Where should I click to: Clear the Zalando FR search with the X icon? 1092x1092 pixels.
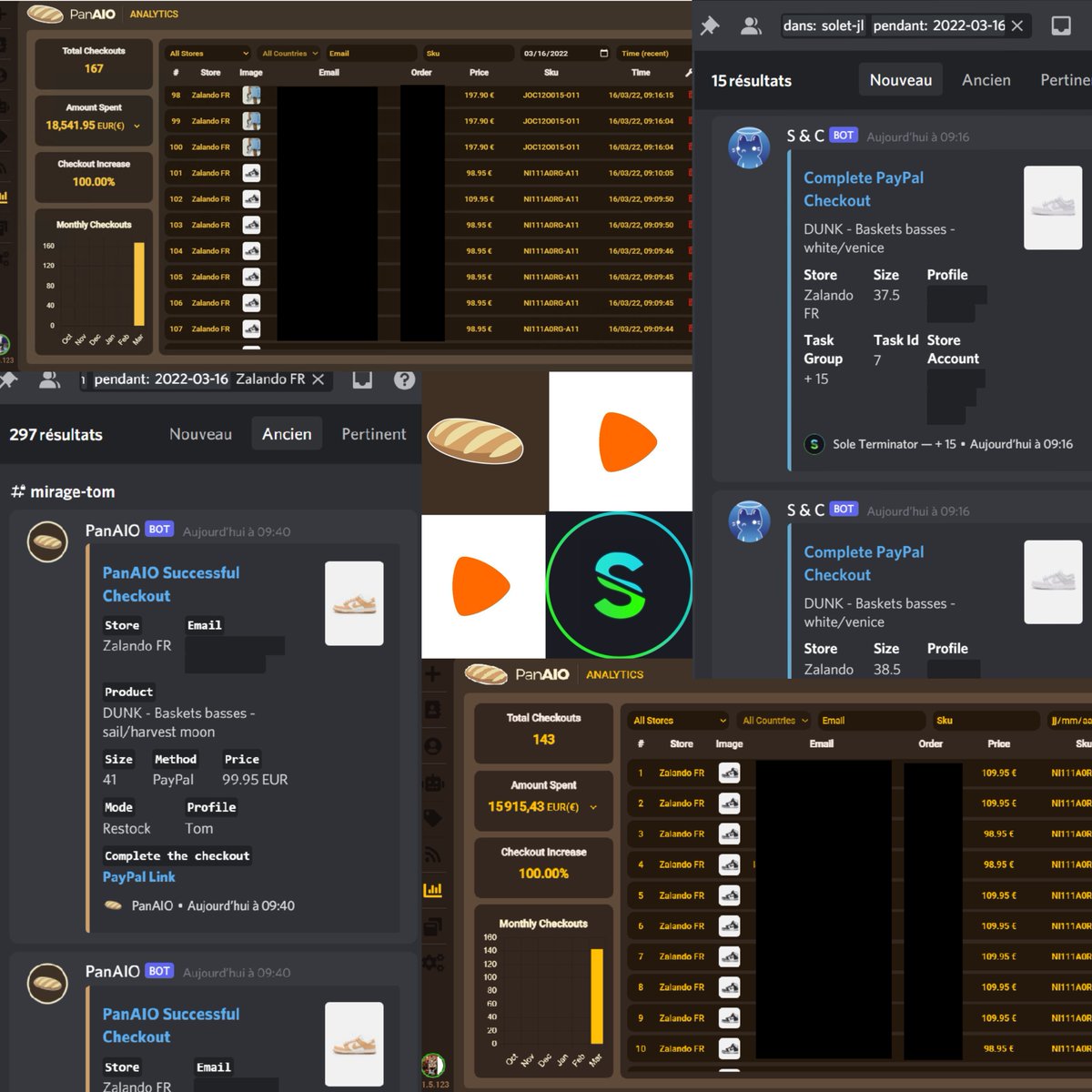point(318,379)
